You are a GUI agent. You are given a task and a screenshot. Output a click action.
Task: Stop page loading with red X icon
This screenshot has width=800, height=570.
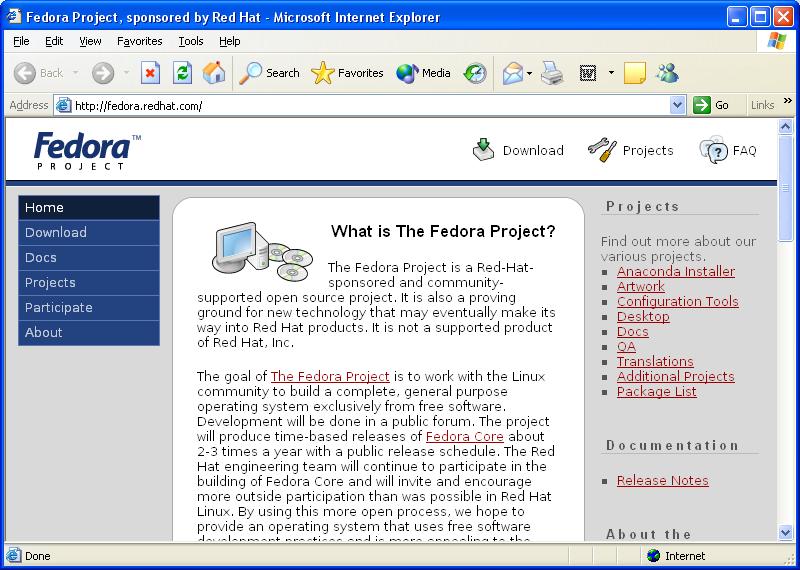coord(150,73)
